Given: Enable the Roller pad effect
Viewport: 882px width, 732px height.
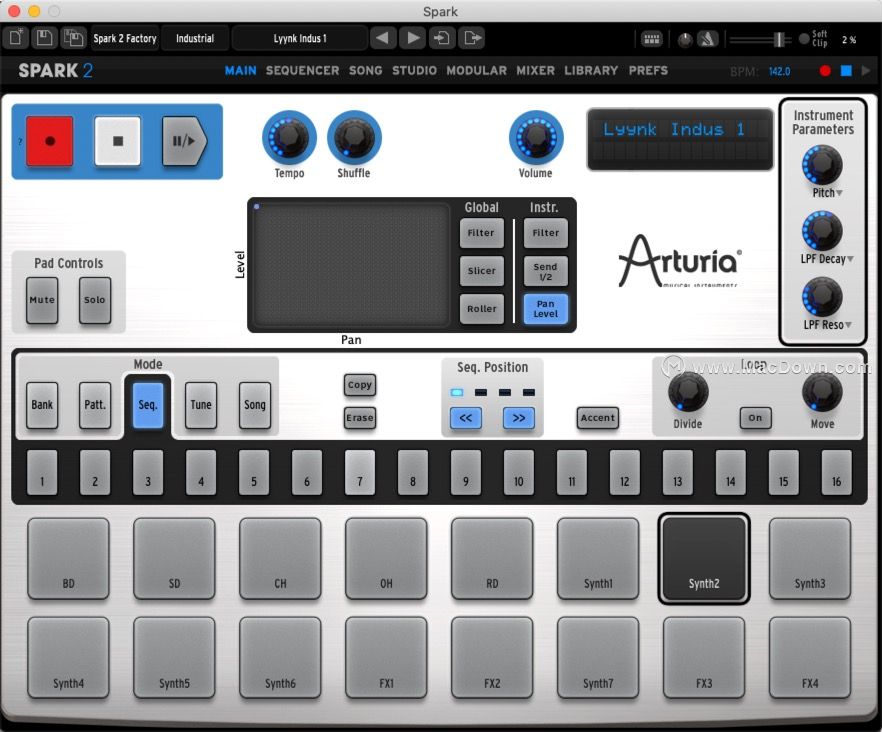Looking at the screenshot, I should [x=482, y=309].
